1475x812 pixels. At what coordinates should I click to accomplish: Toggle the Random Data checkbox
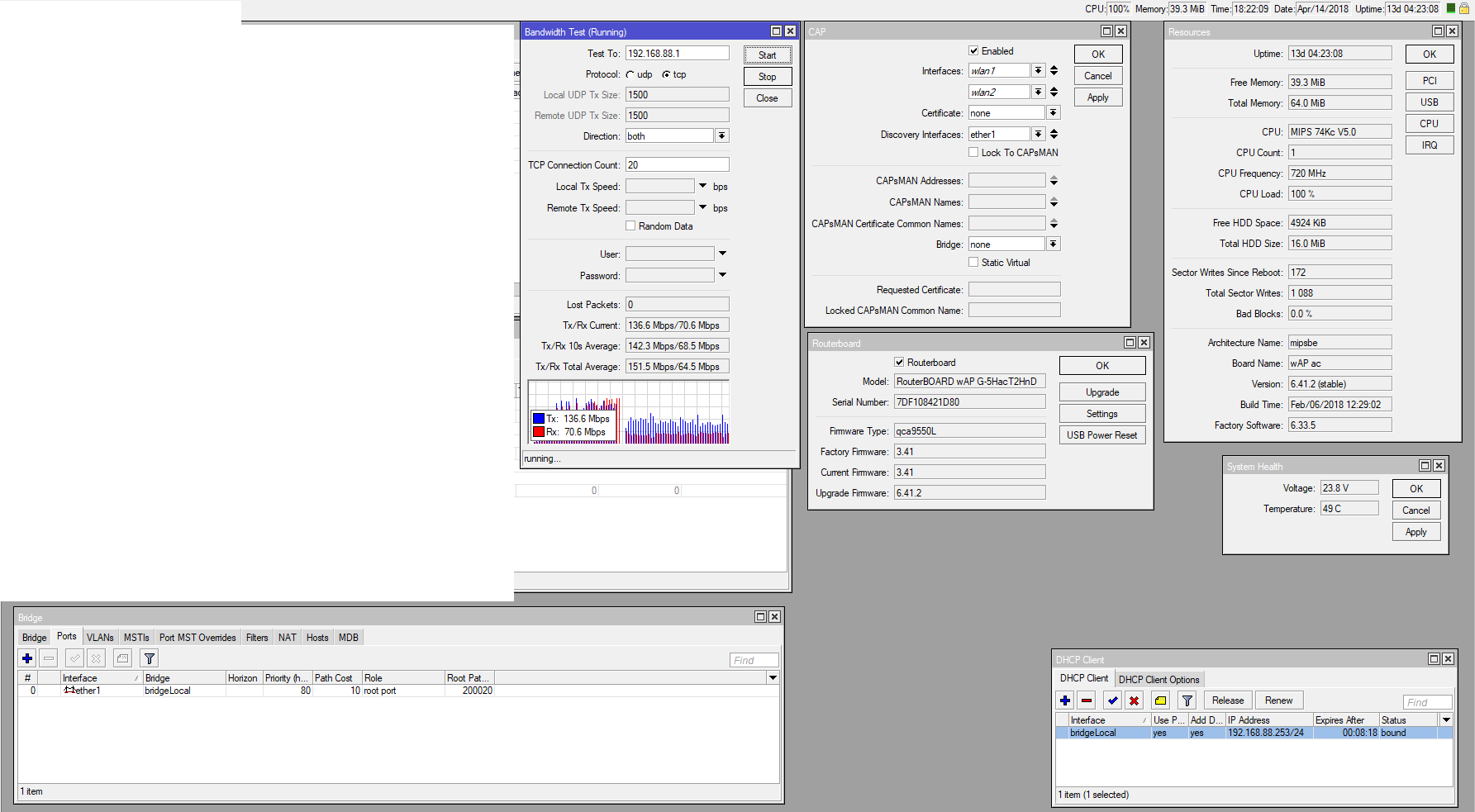point(630,226)
